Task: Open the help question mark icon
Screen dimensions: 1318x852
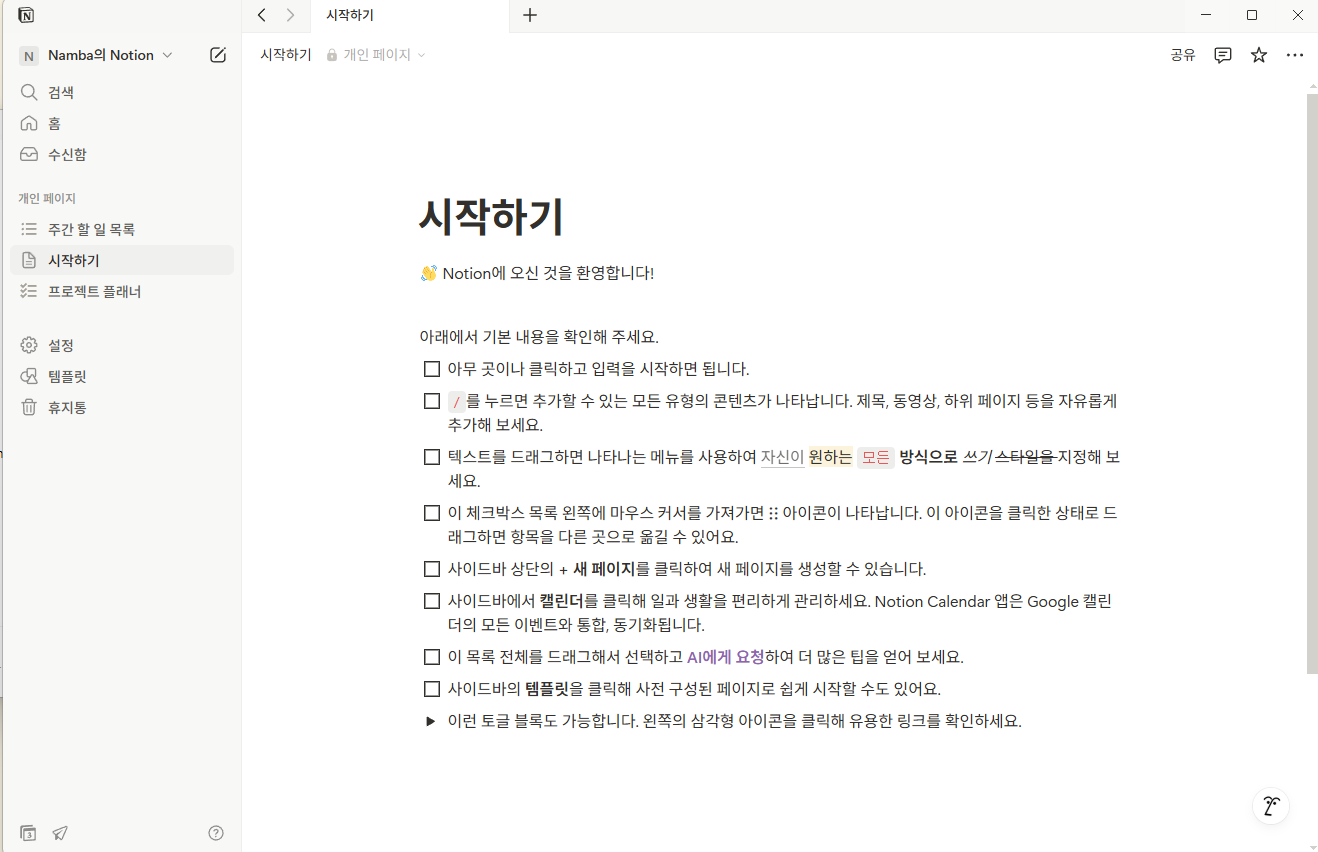Action: pyautogui.click(x=215, y=832)
